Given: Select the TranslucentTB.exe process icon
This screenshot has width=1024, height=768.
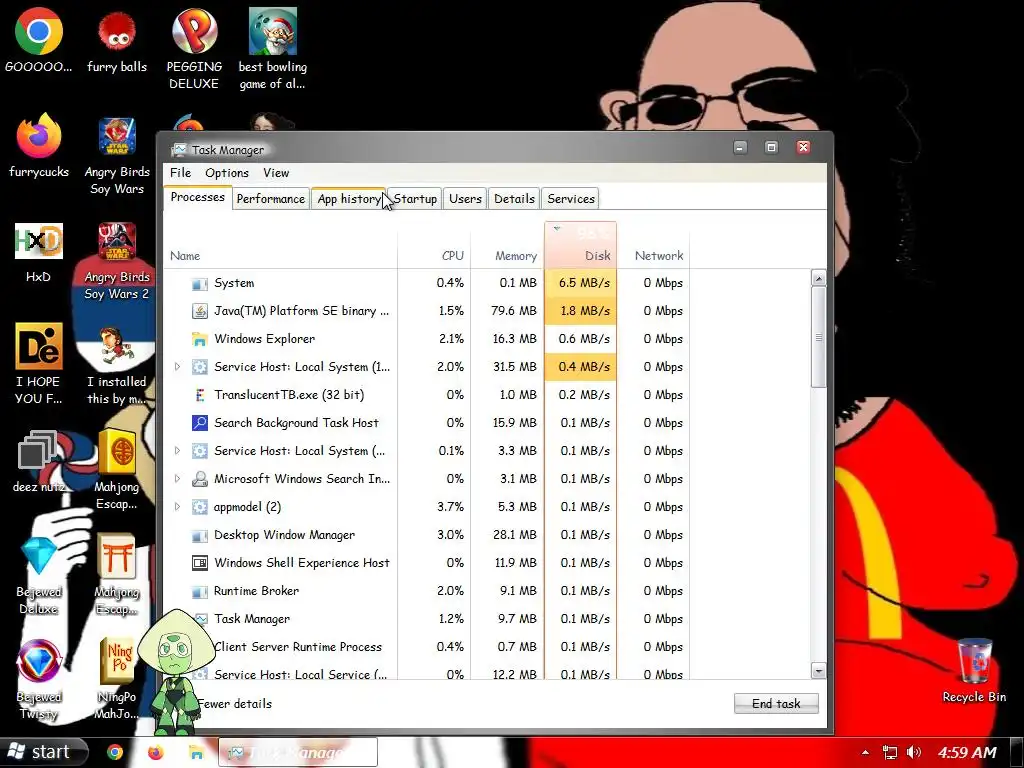Looking at the screenshot, I should [199, 395].
